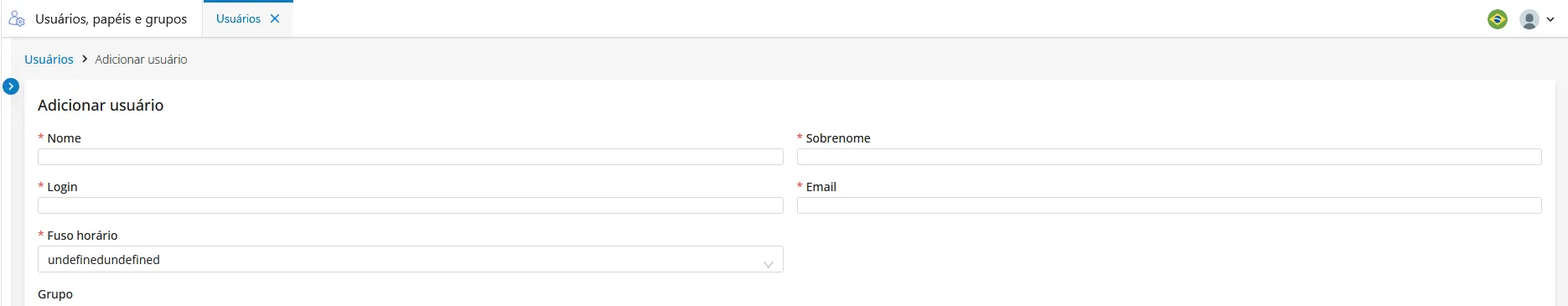Focus the Email input field
1568x306 pixels.
(1169, 205)
